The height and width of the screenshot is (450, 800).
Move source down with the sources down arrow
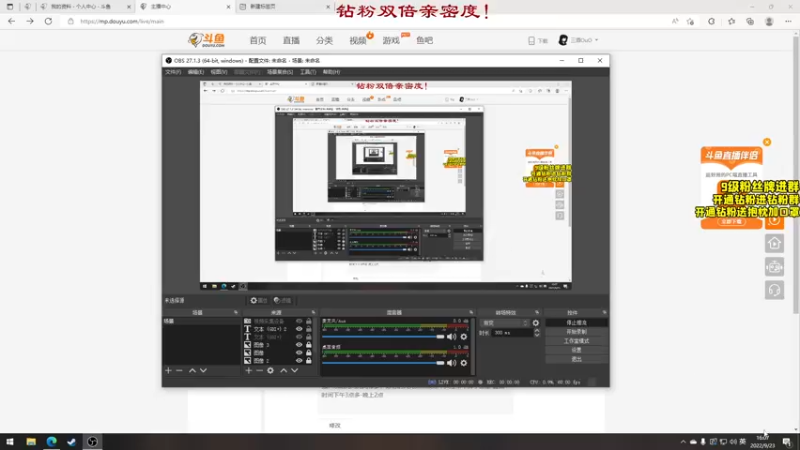[x=294, y=370]
